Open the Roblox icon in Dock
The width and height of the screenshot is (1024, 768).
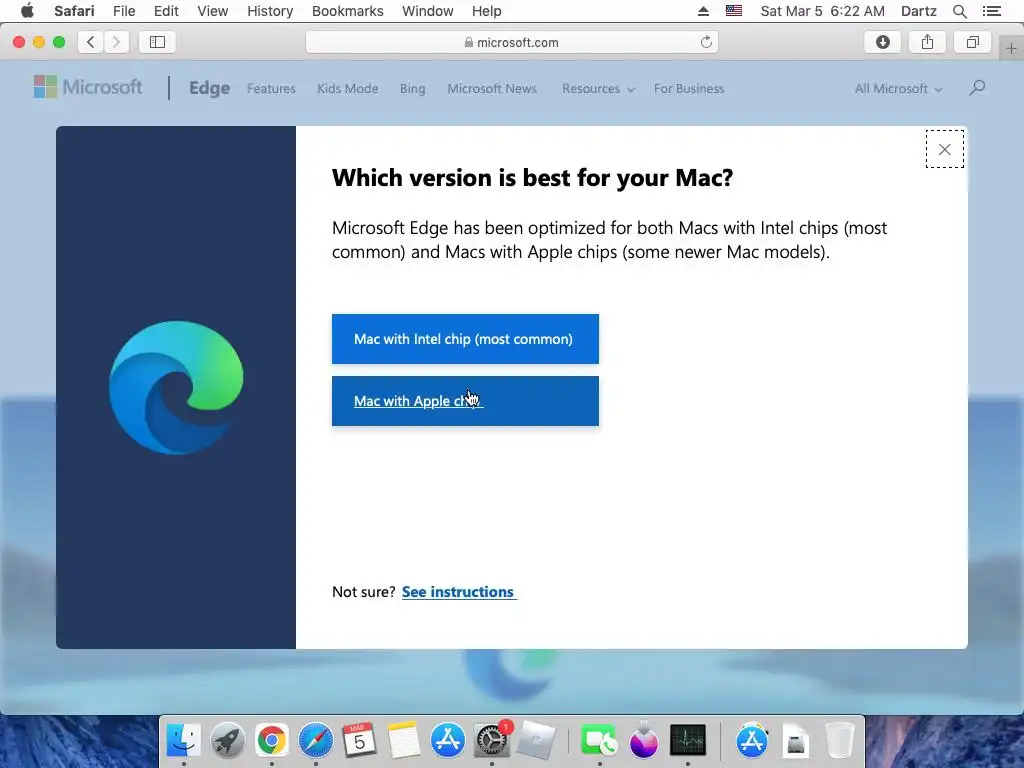point(536,740)
